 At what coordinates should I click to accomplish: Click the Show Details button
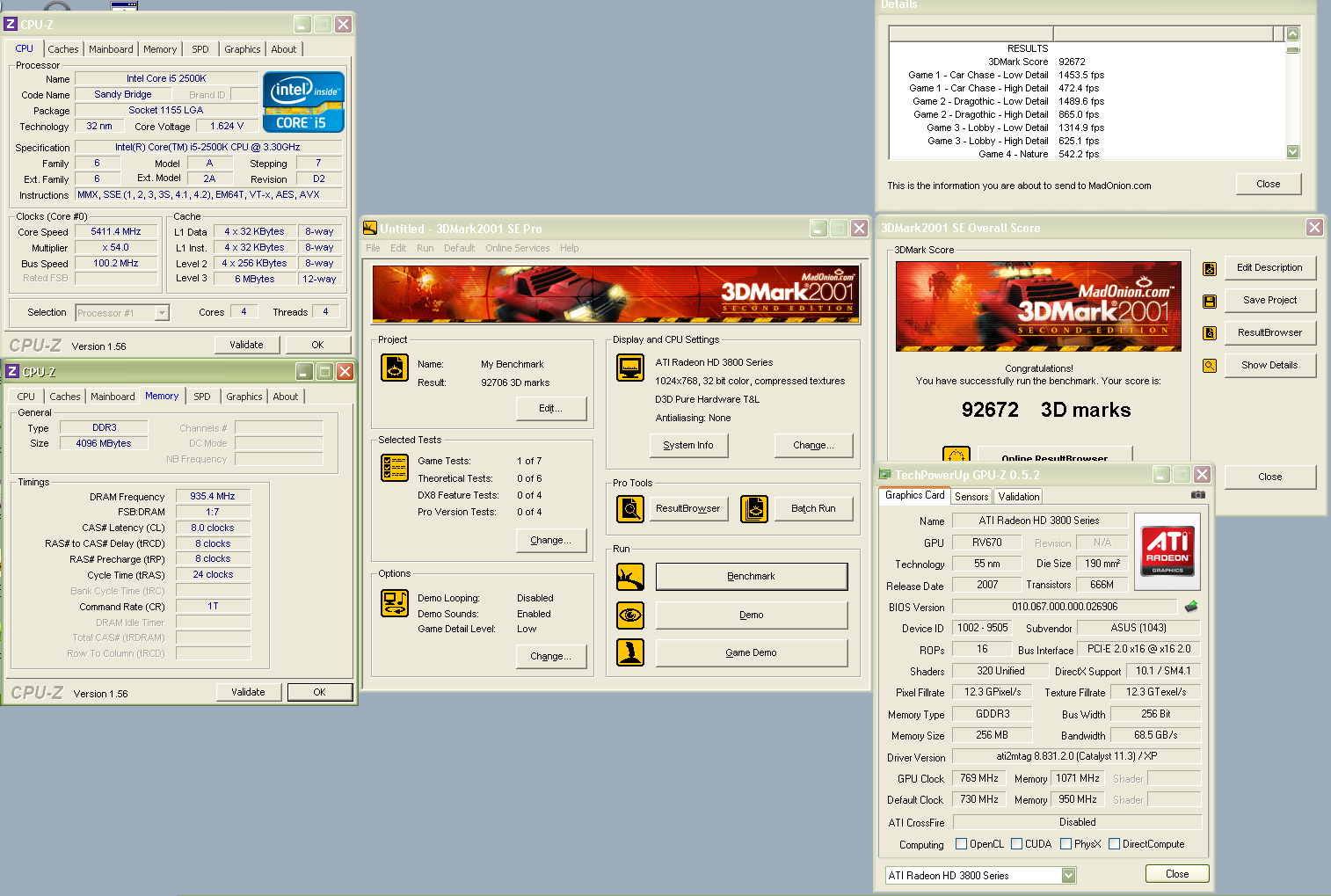coord(1269,366)
